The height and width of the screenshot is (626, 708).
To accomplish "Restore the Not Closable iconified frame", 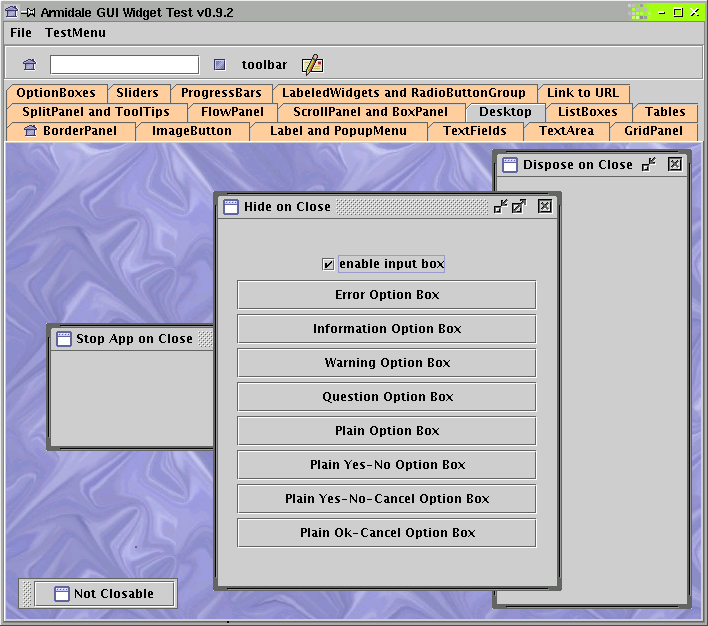I will (104, 593).
